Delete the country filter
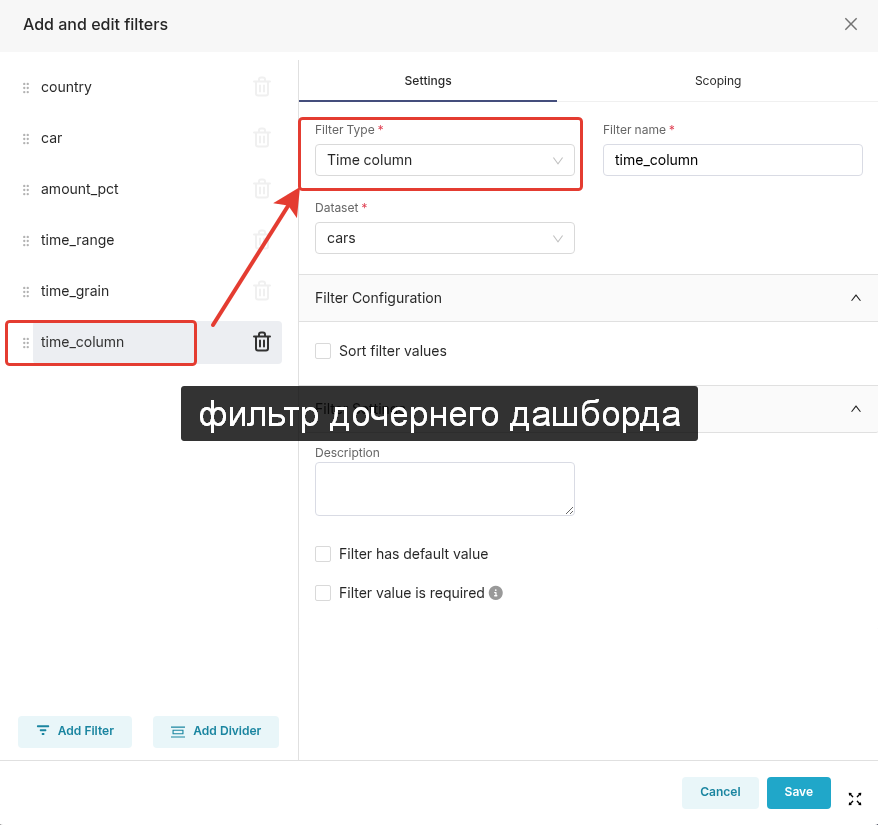Screen dimensions: 878x825 pyautogui.click(x=261, y=87)
